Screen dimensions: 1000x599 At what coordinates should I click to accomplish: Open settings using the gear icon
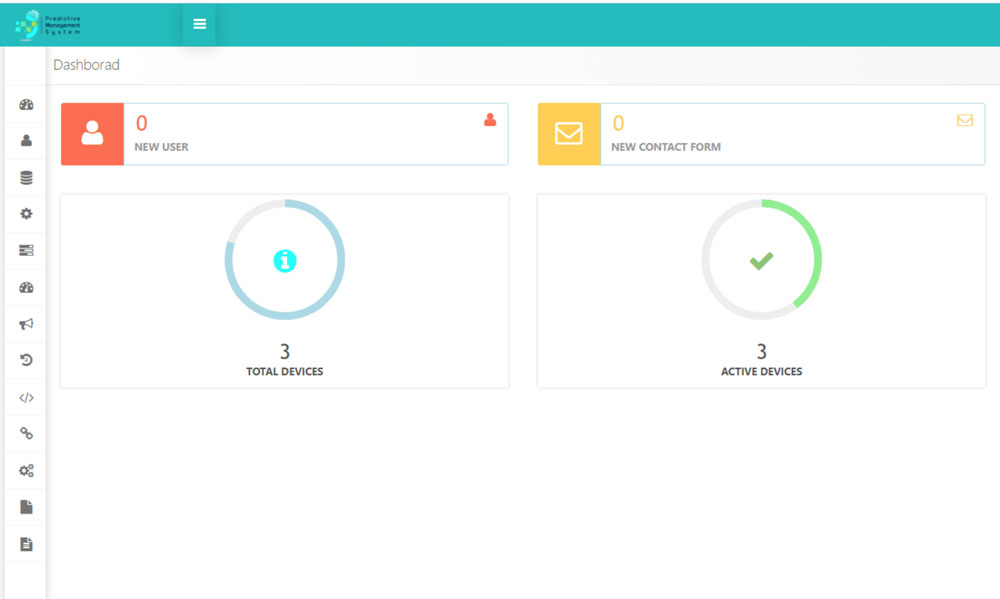click(x=25, y=213)
